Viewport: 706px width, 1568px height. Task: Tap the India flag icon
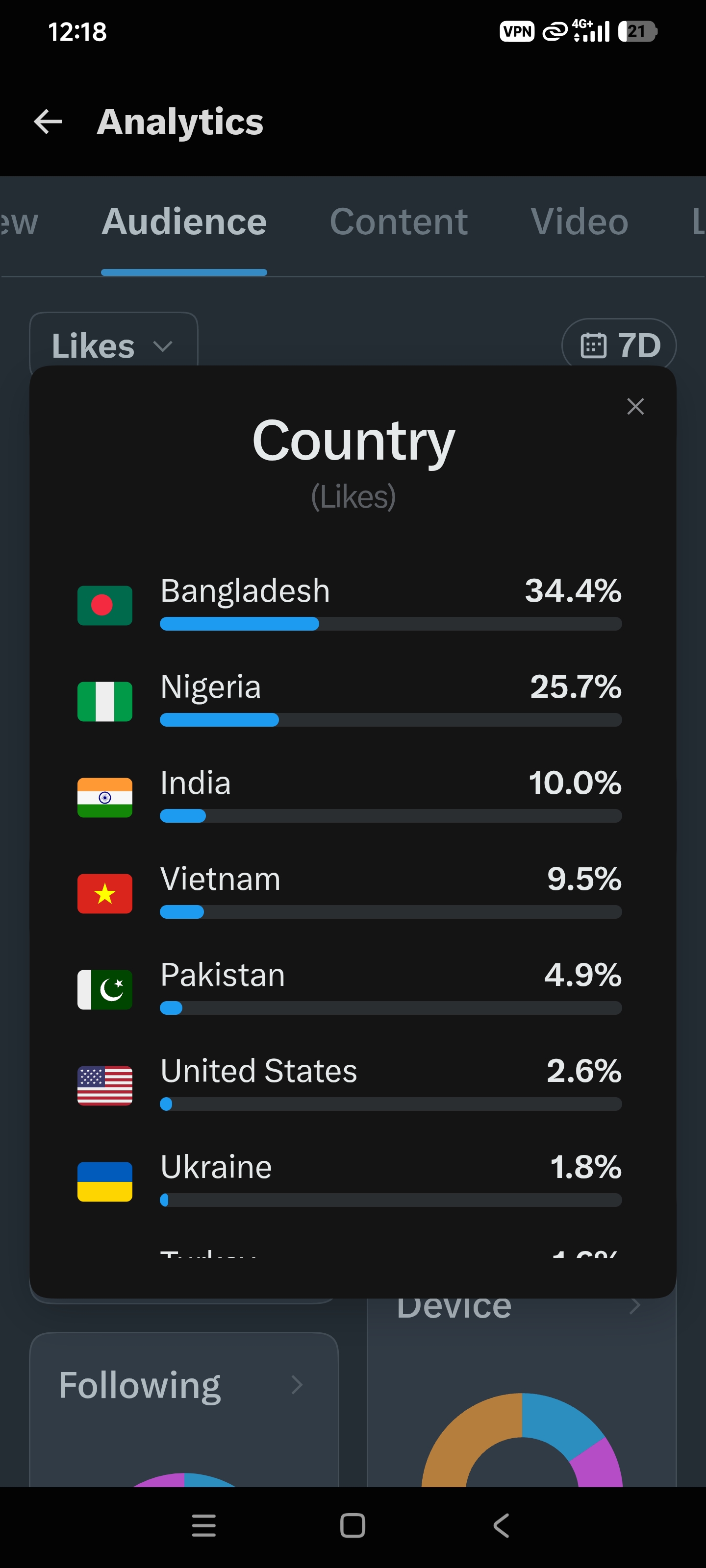point(105,797)
